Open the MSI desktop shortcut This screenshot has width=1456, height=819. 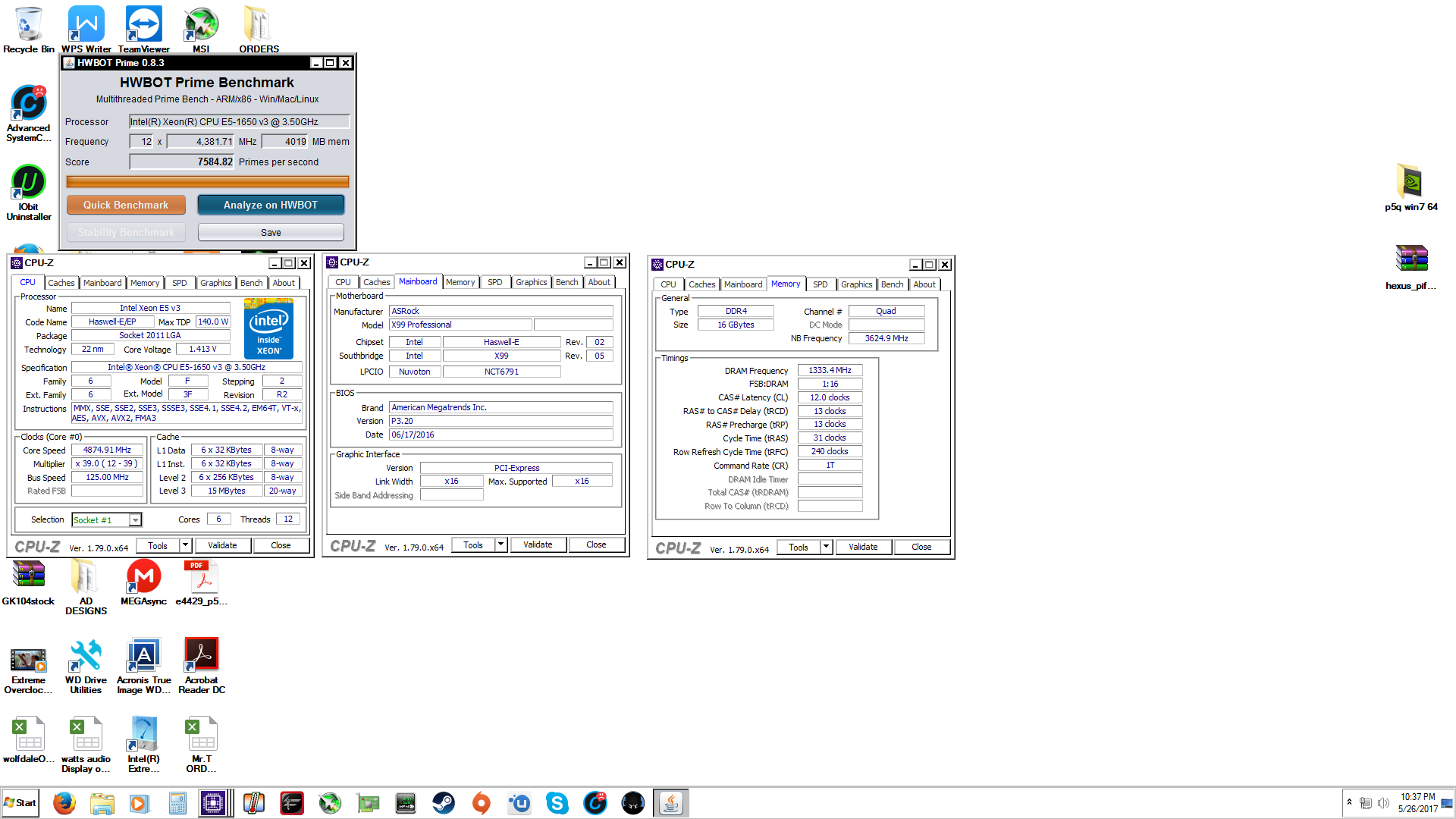click(201, 30)
